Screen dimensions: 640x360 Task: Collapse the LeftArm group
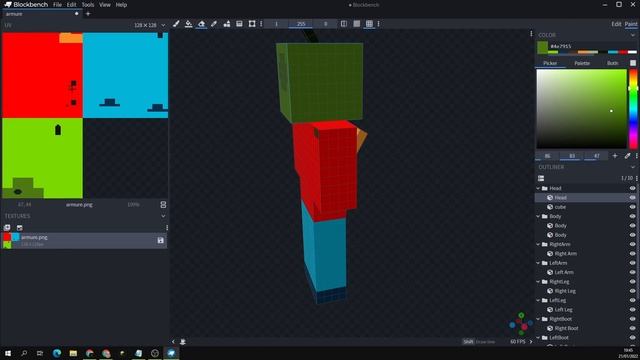point(538,263)
